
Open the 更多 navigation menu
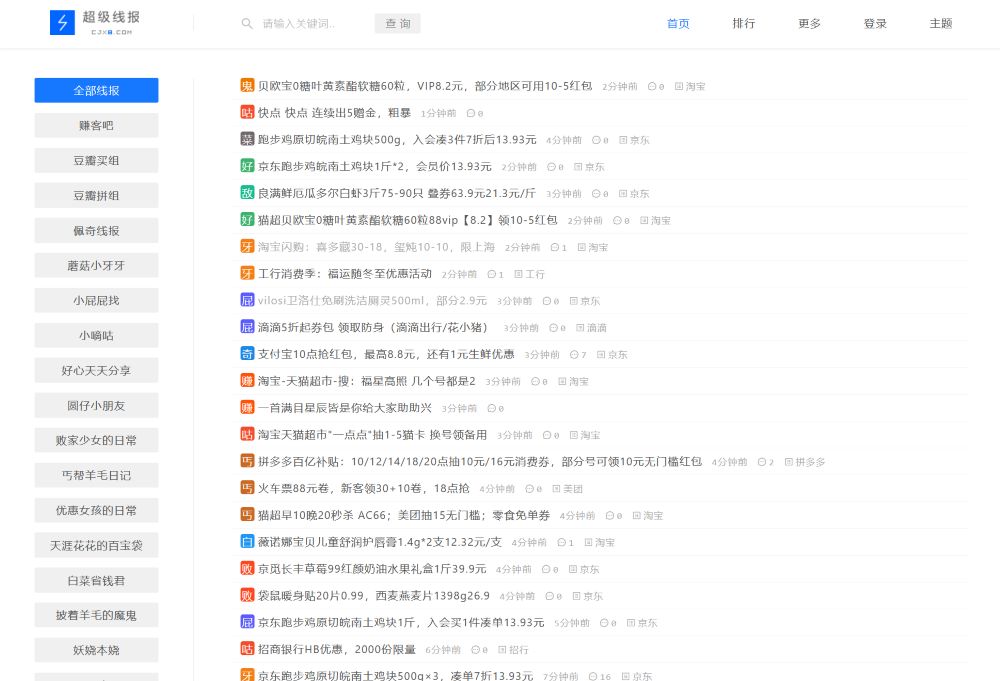click(x=809, y=23)
